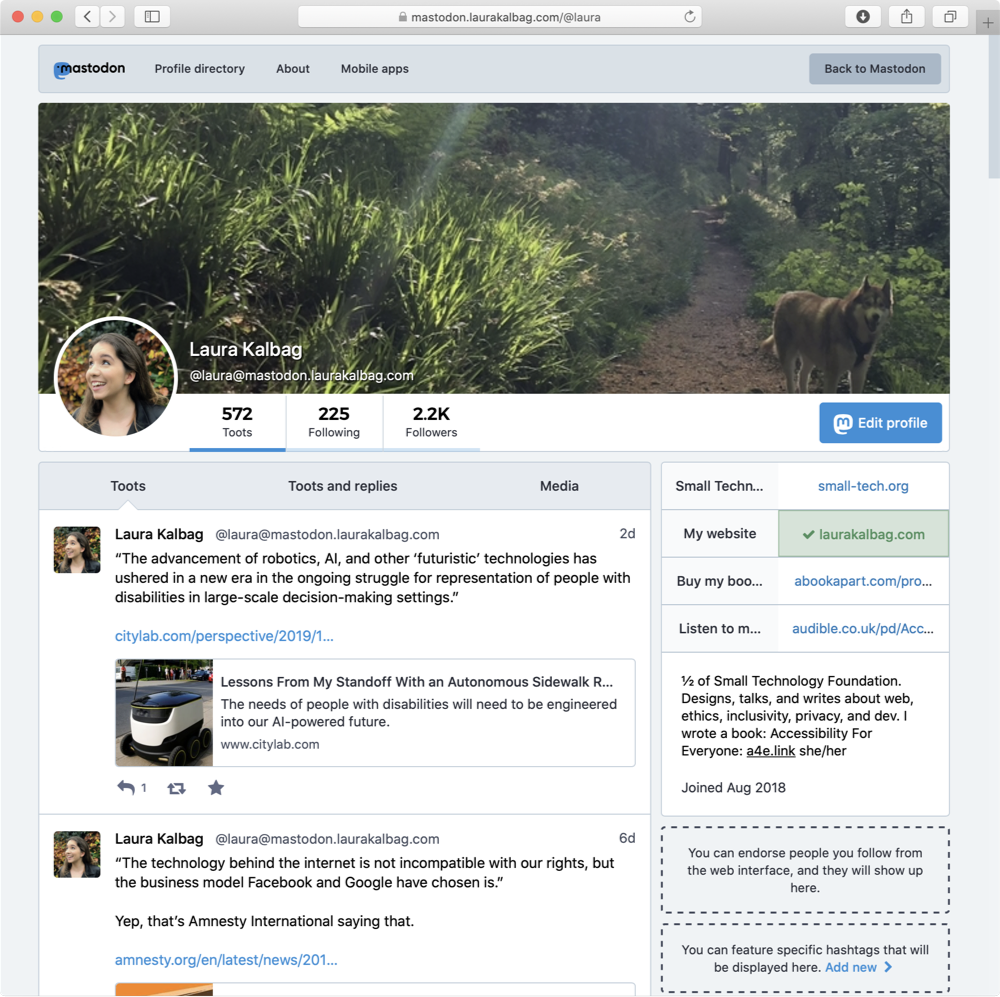The image size is (1000, 997).
Task: Open the About page link
Action: [x=293, y=69]
